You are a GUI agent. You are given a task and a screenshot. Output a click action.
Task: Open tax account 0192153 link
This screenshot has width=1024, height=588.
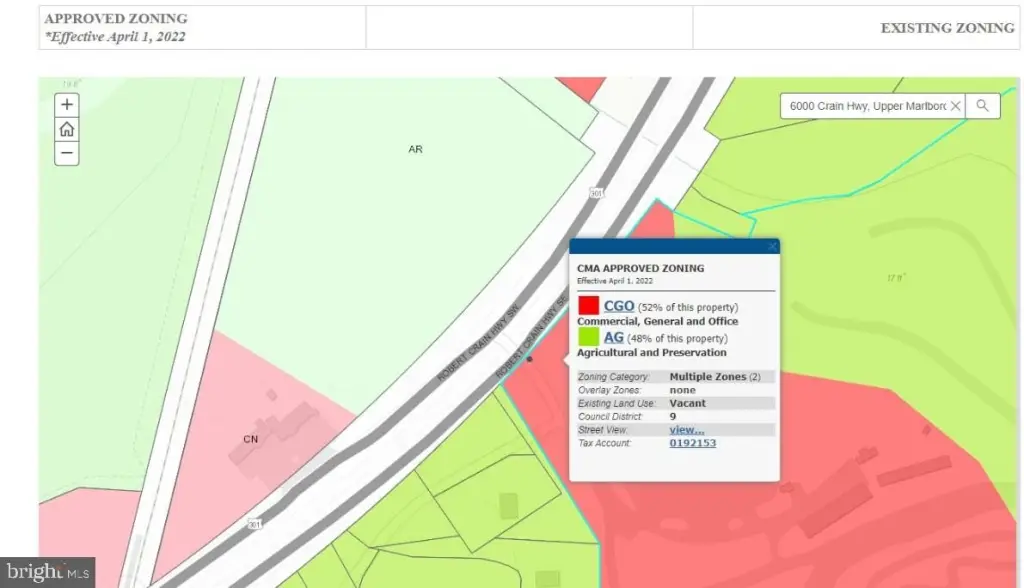[692, 443]
